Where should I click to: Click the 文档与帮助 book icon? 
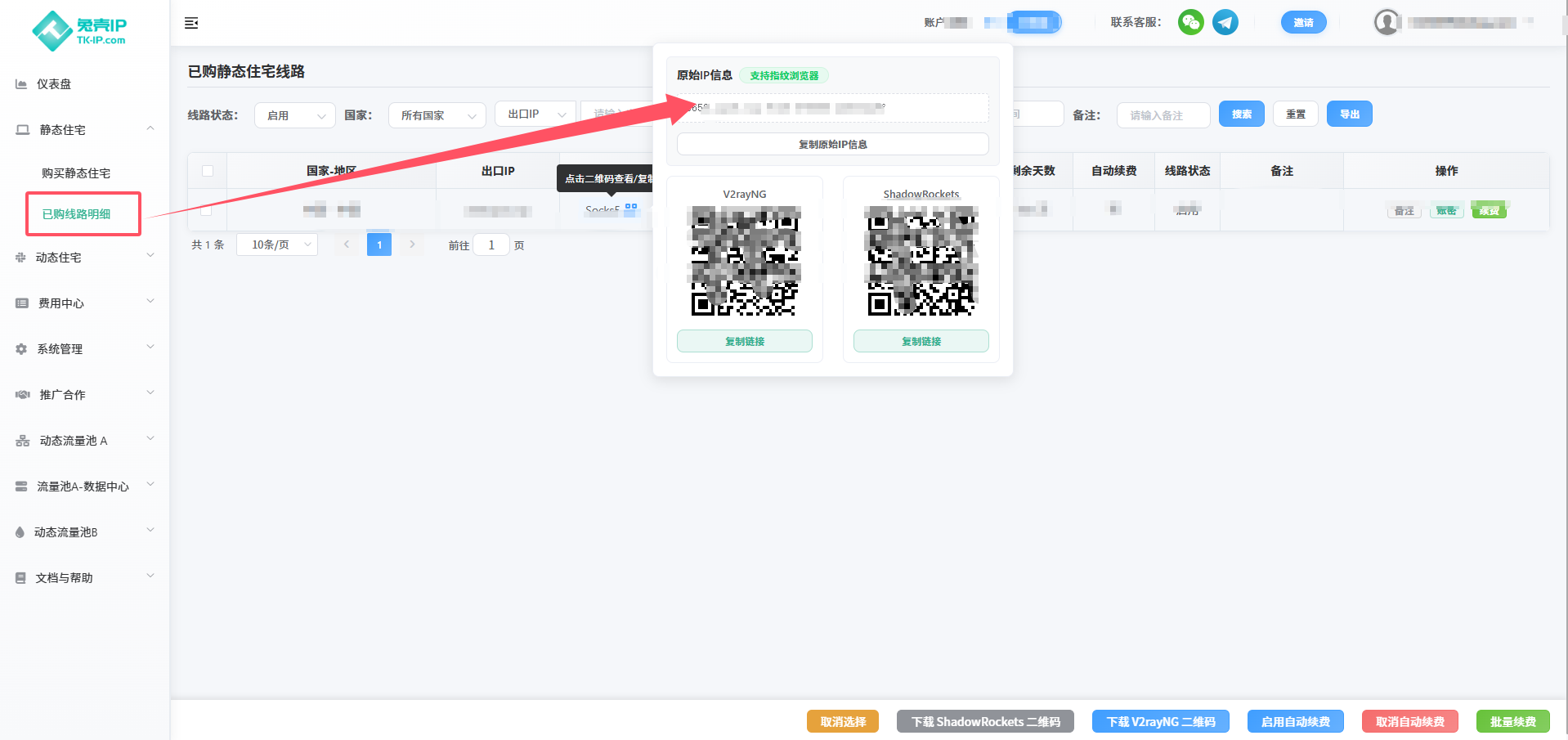(x=20, y=578)
